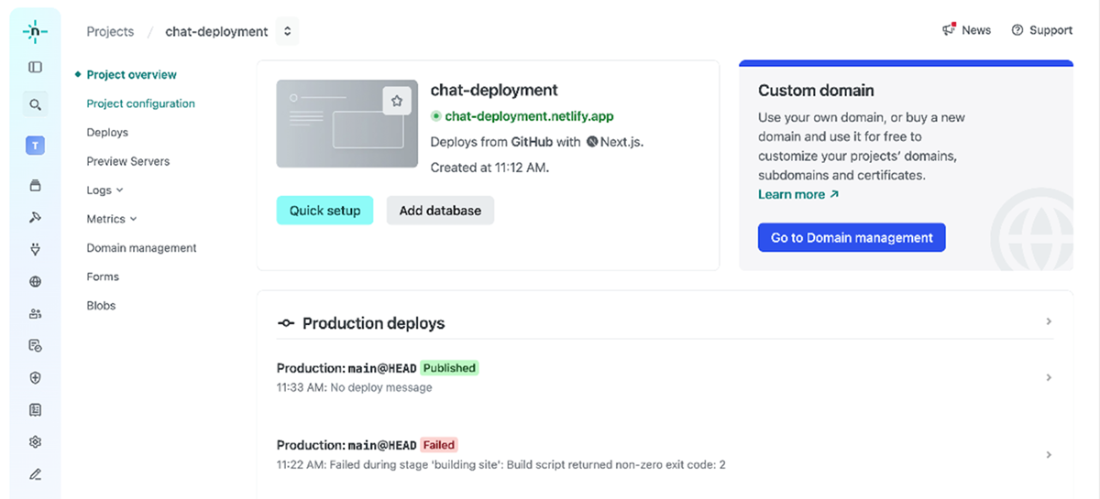
Task: Open the gear settings icon in sidebar
Action: point(35,442)
